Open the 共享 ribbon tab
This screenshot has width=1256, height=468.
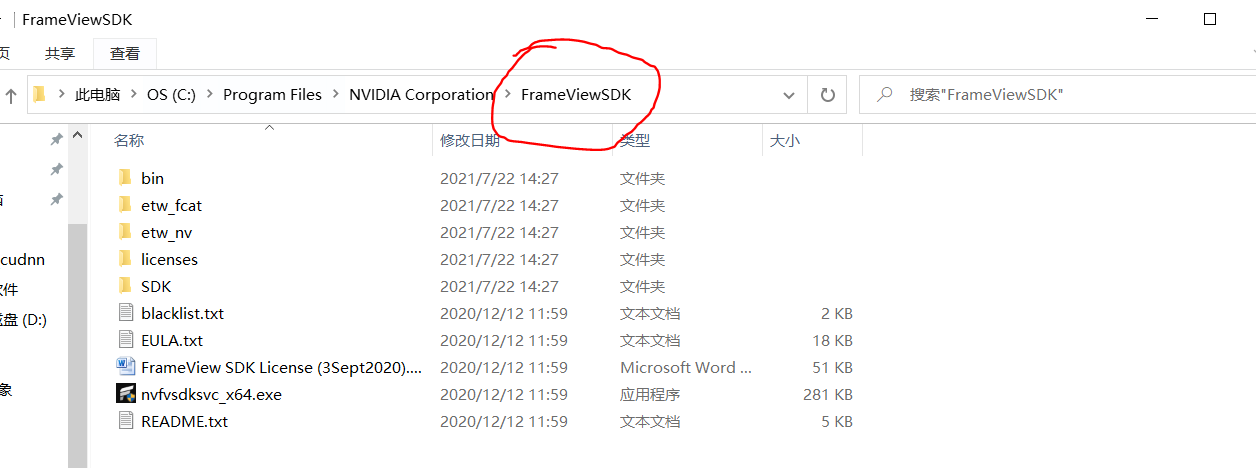60,54
